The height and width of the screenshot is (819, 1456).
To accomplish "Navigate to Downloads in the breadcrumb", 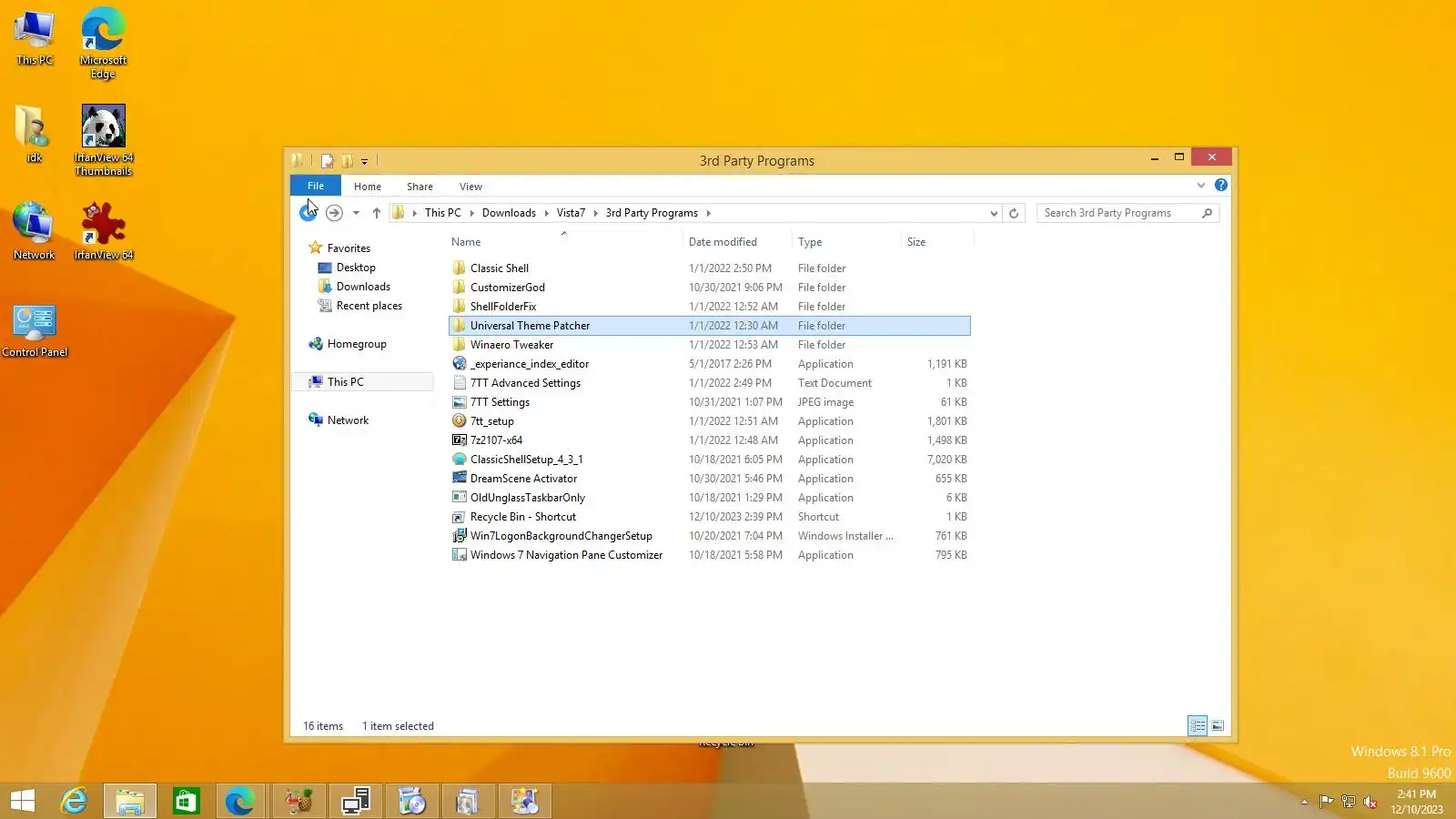I will coord(509,213).
